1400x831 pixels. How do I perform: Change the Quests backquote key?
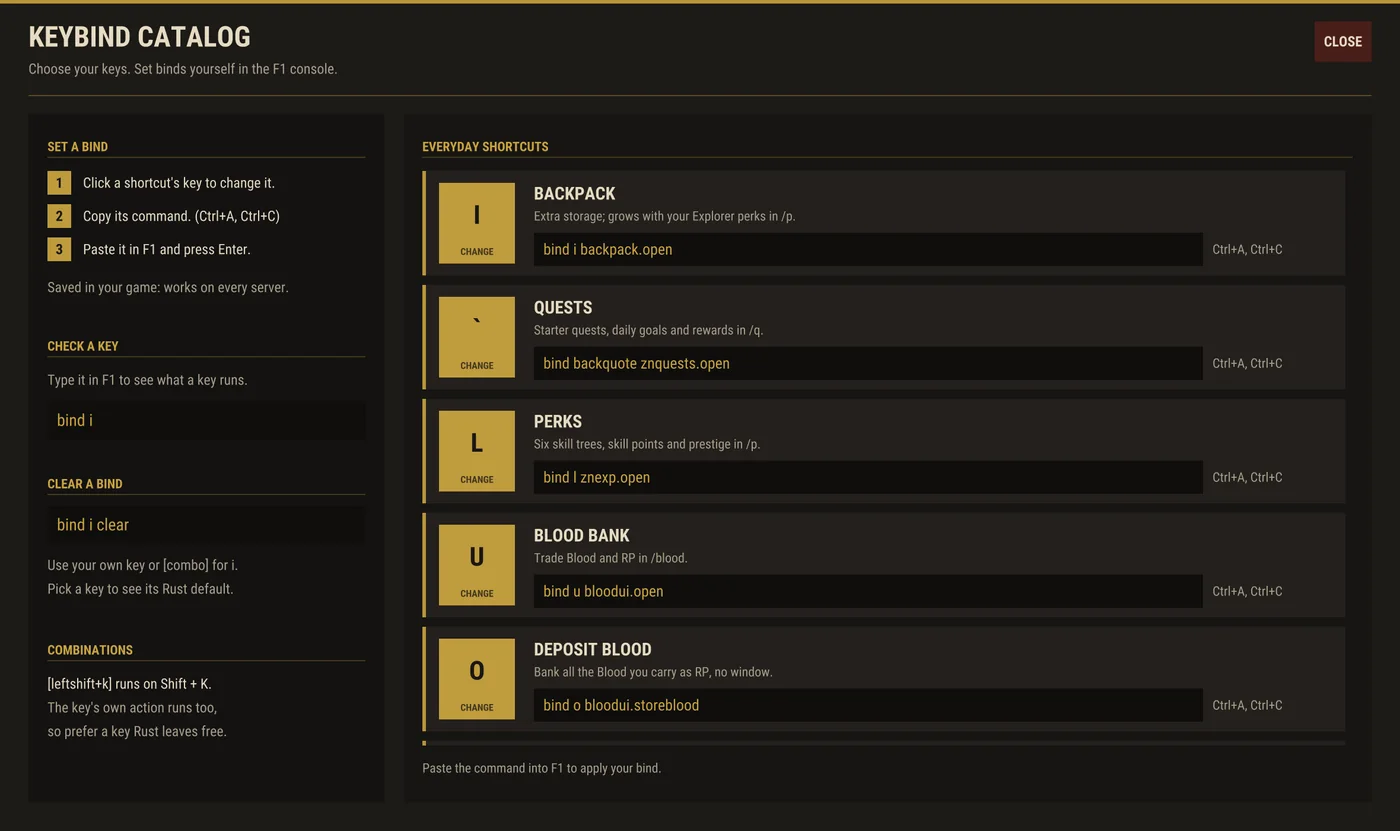[477, 337]
